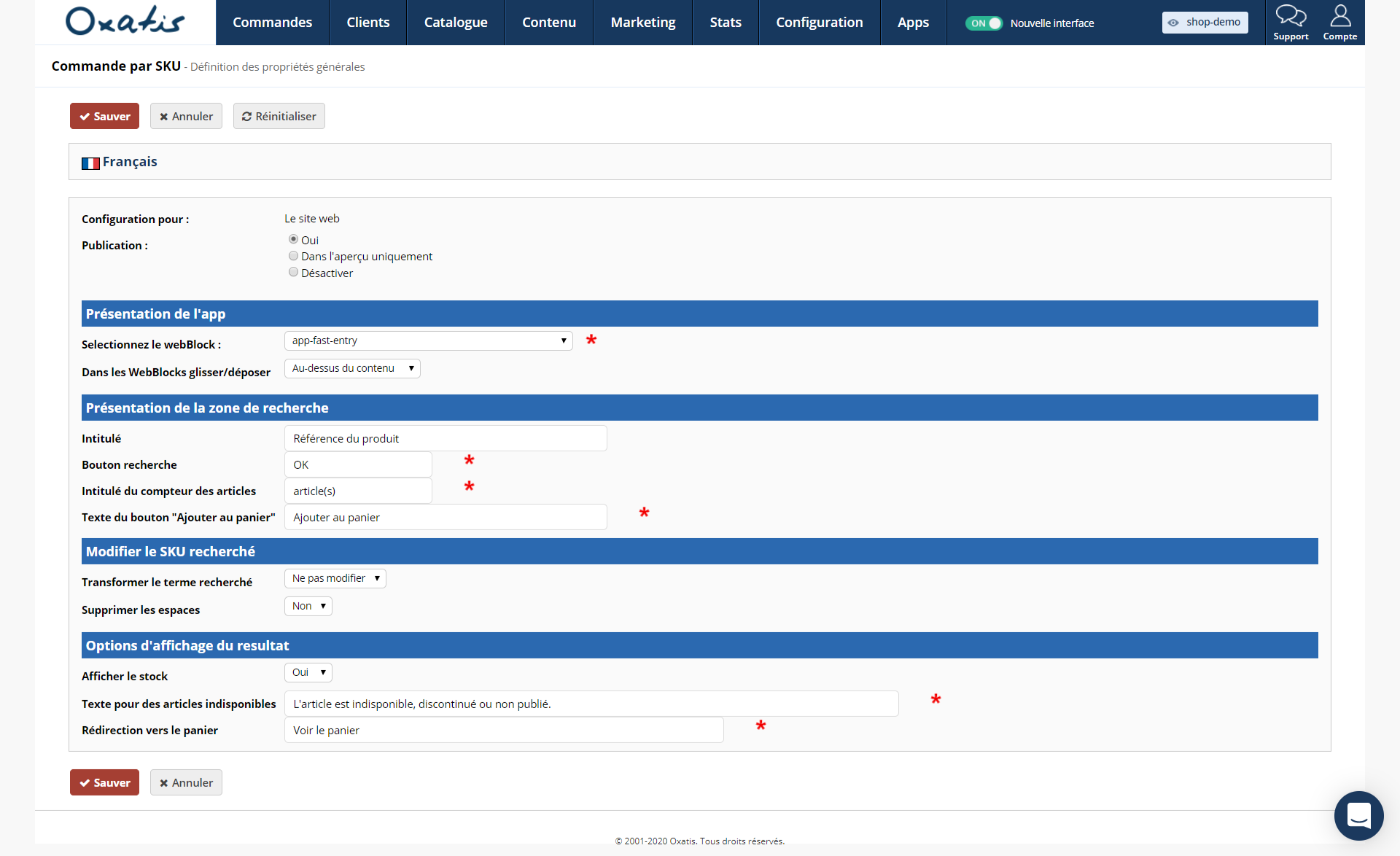
Task: Open the live chat bubble widget
Action: coord(1358,815)
